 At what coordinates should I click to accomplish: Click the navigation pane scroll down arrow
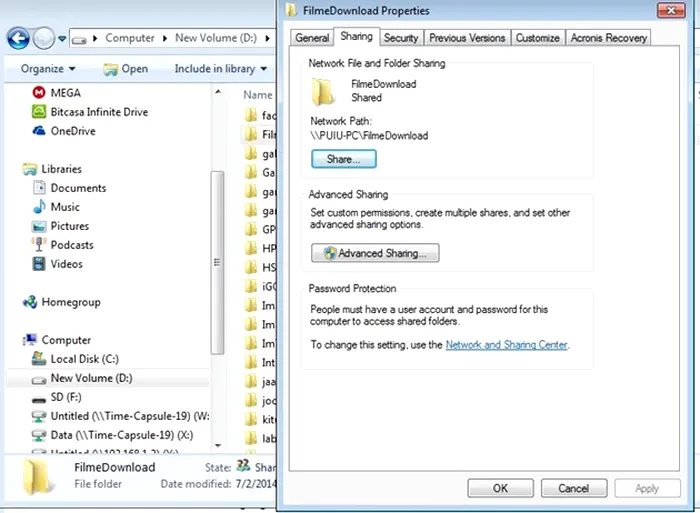click(x=218, y=445)
